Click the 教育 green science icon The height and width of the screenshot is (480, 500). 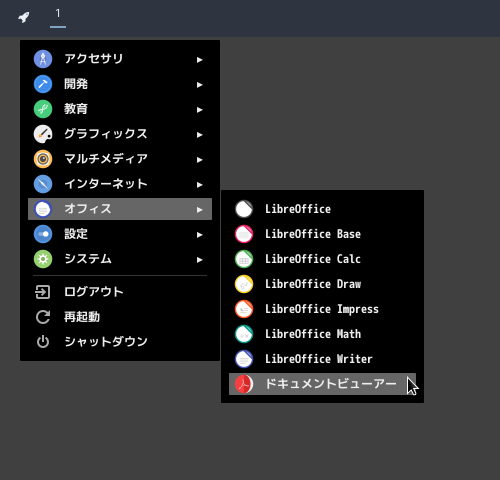tap(43, 109)
